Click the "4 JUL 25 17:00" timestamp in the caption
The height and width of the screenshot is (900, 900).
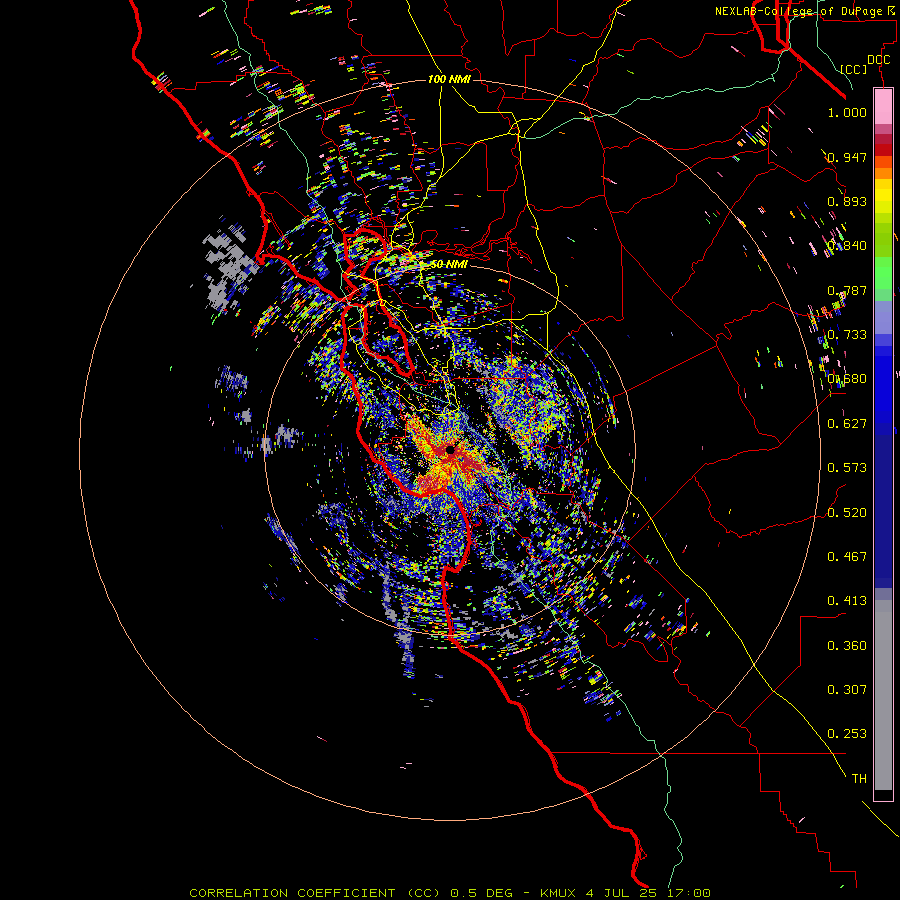[x=648, y=893]
